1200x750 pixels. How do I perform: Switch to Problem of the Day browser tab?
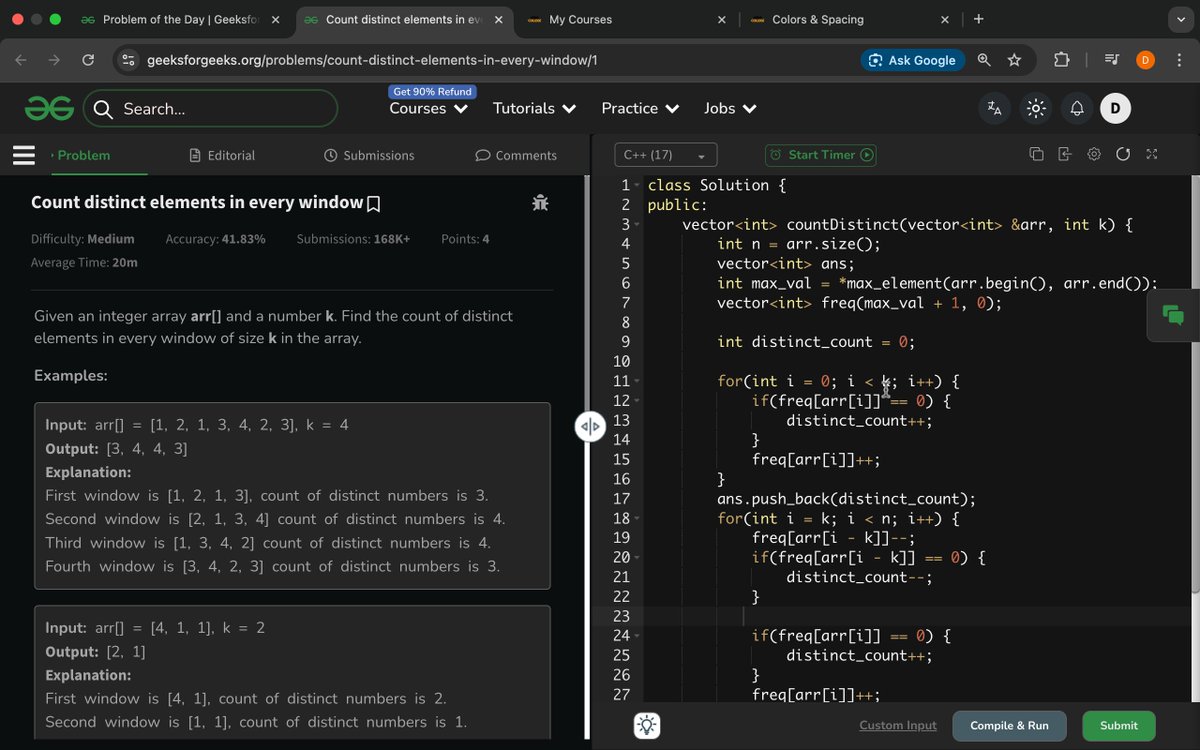coord(180,19)
